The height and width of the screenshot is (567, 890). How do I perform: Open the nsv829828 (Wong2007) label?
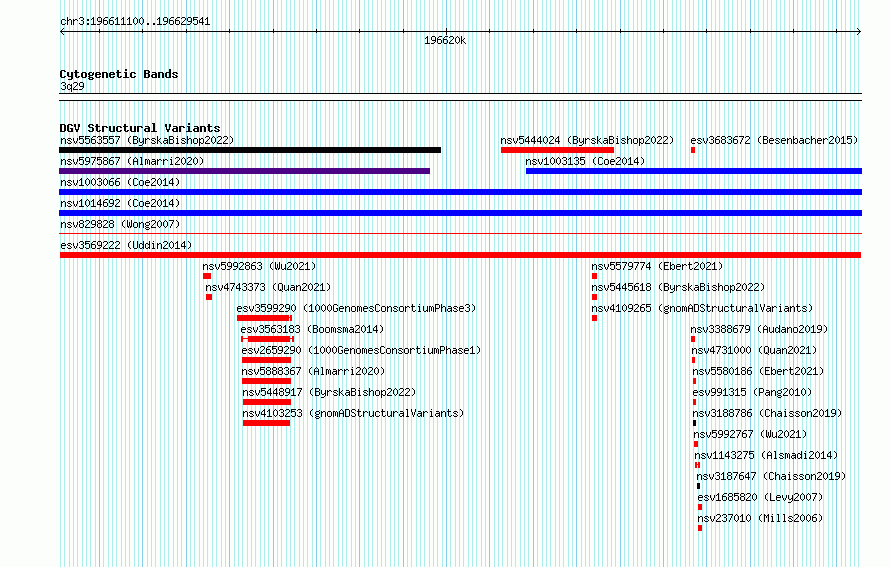(120, 224)
